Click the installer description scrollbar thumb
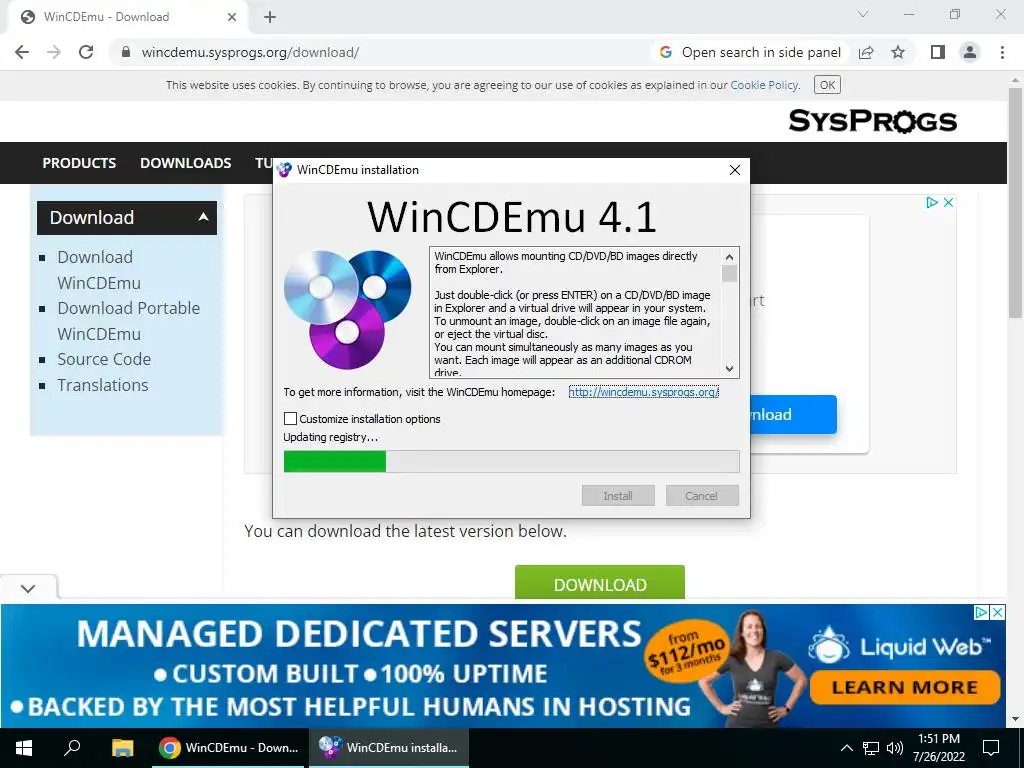The width and height of the screenshot is (1024, 768). pos(729,274)
